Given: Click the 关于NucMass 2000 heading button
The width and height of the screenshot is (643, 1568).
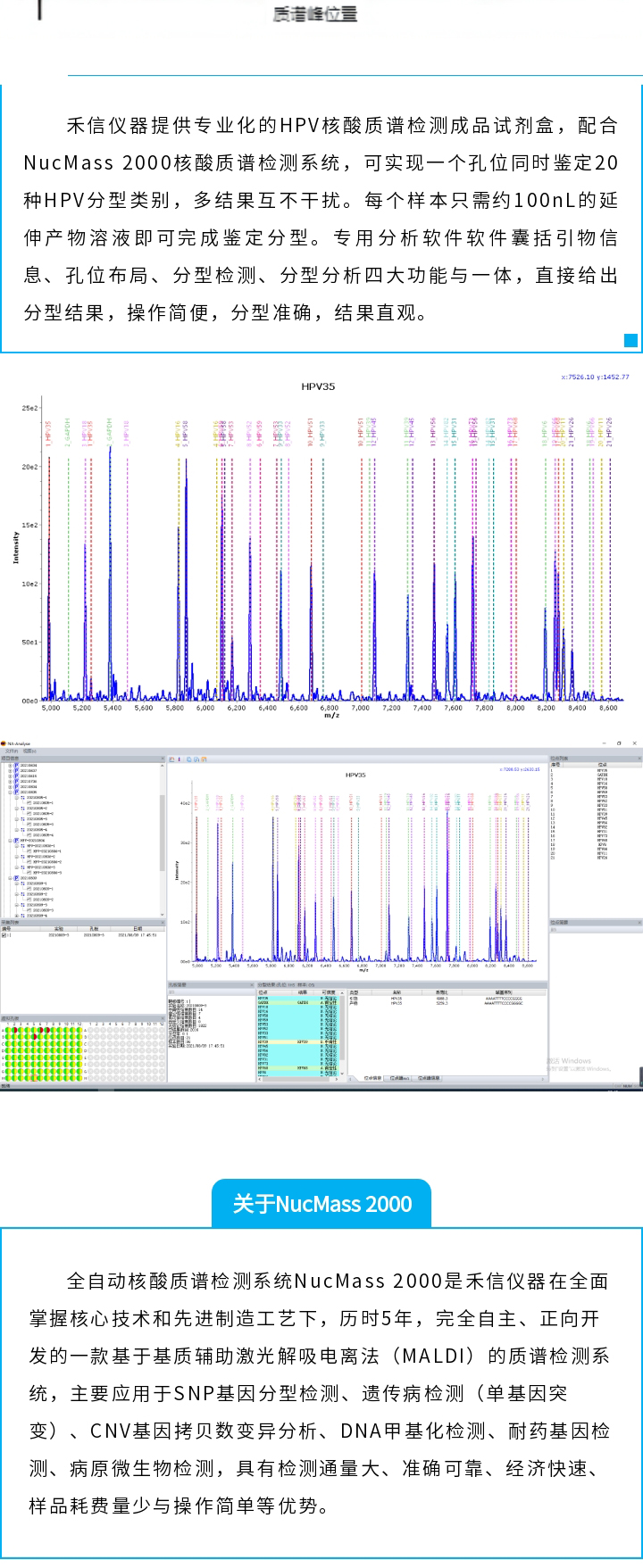Looking at the screenshot, I should 321,1204.
